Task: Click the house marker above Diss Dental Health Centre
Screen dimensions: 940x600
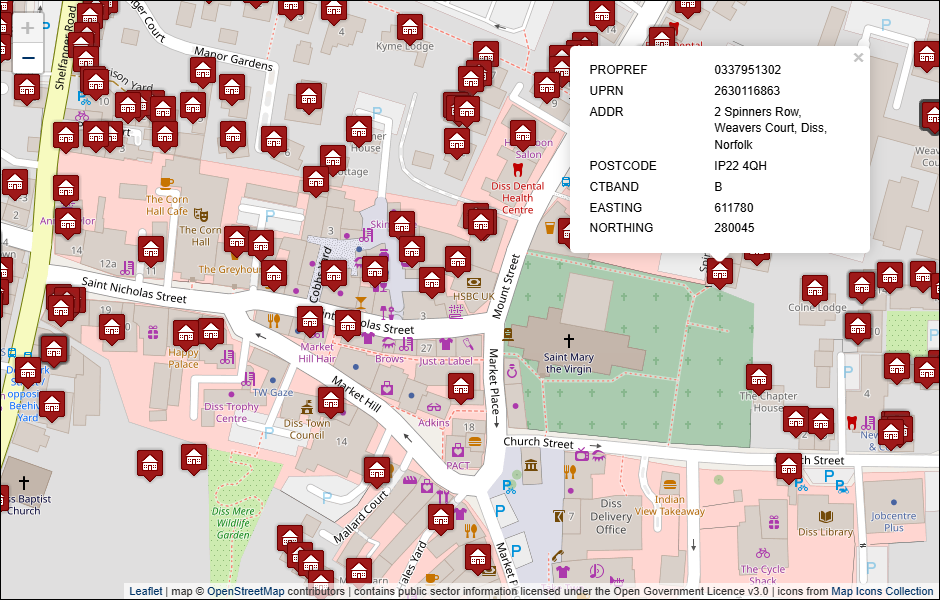Action: 522,133
